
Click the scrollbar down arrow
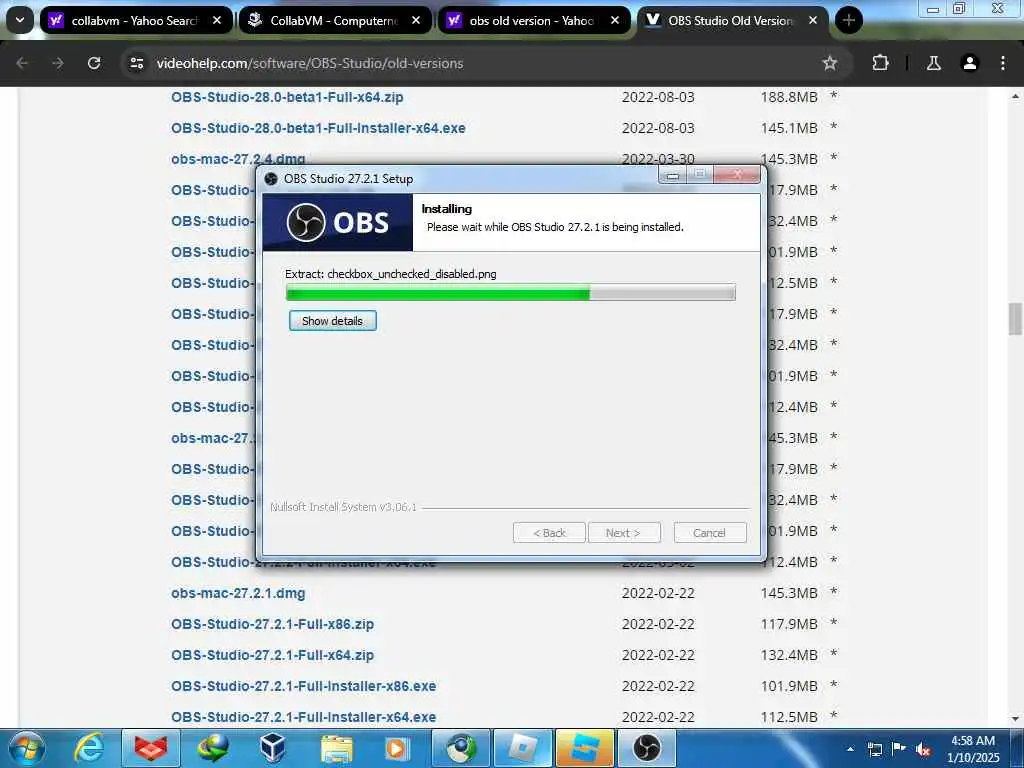pos(1015,719)
